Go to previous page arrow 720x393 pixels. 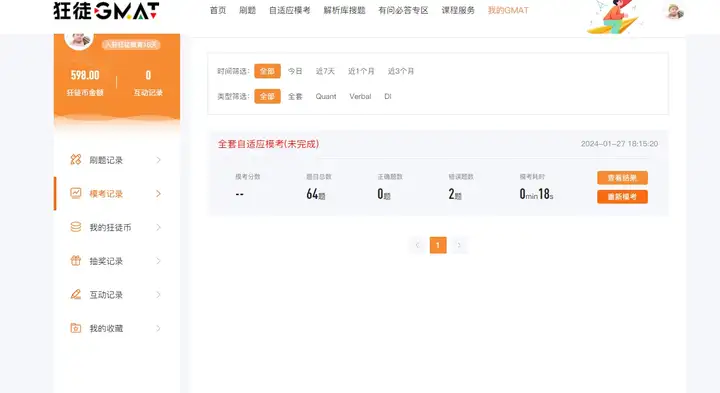[x=417, y=245]
